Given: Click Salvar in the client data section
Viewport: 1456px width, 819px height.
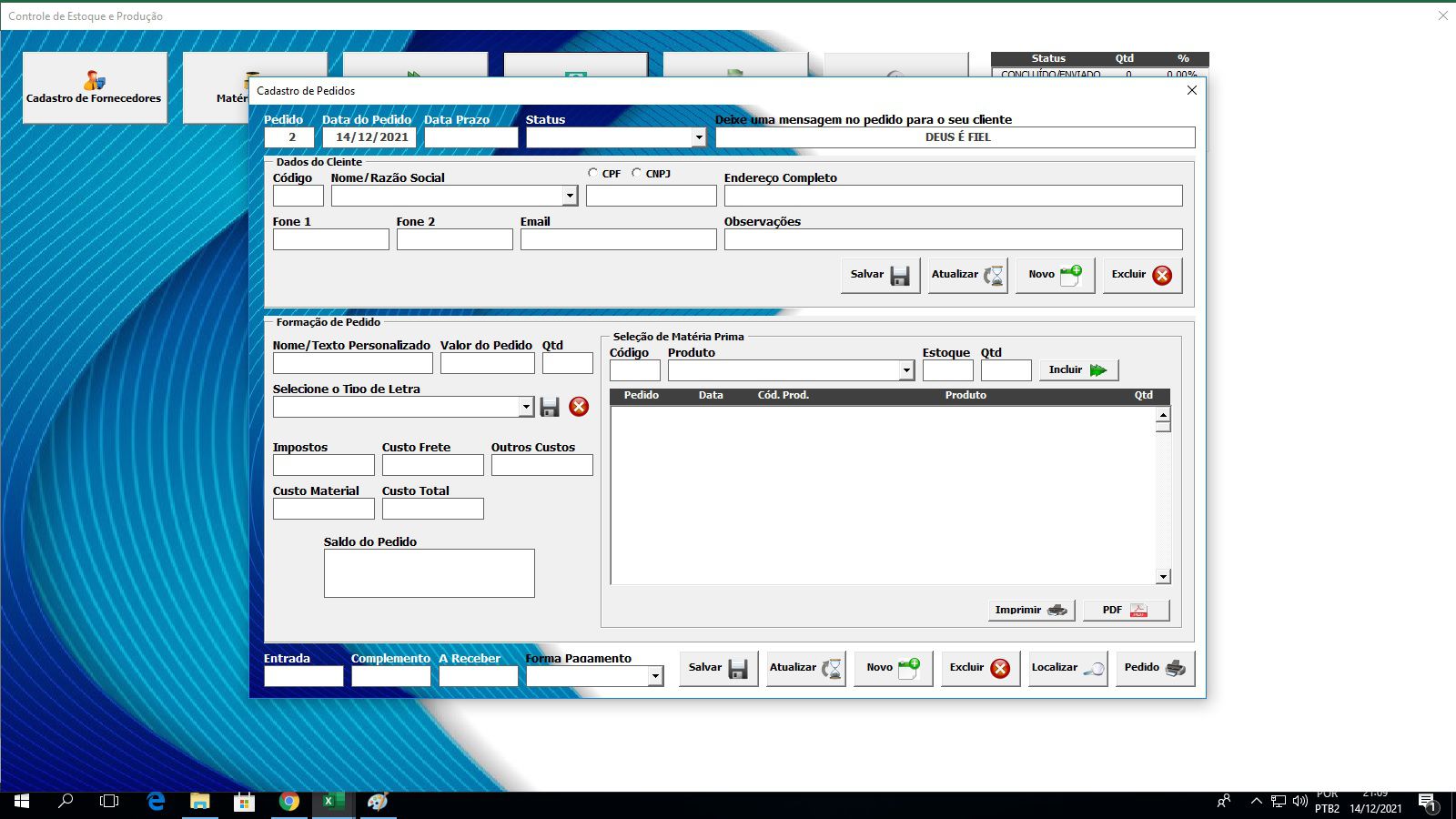Looking at the screenshot, I should (x=880, y=275).
